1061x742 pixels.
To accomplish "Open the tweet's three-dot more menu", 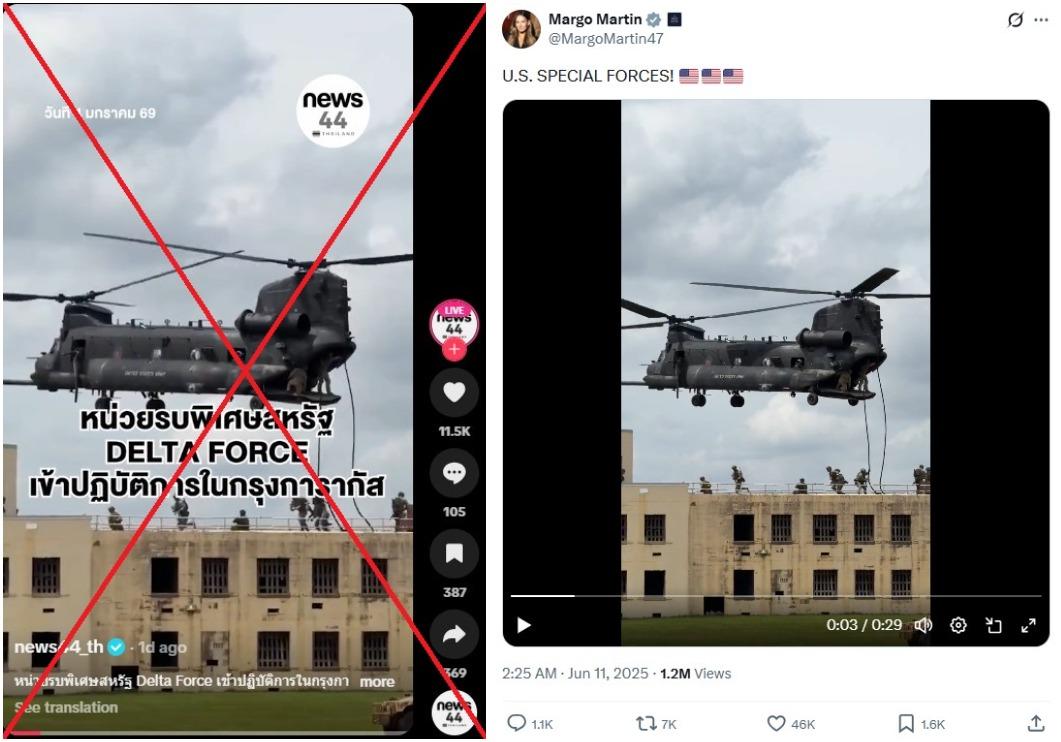I will click(x=1041, y=20).
